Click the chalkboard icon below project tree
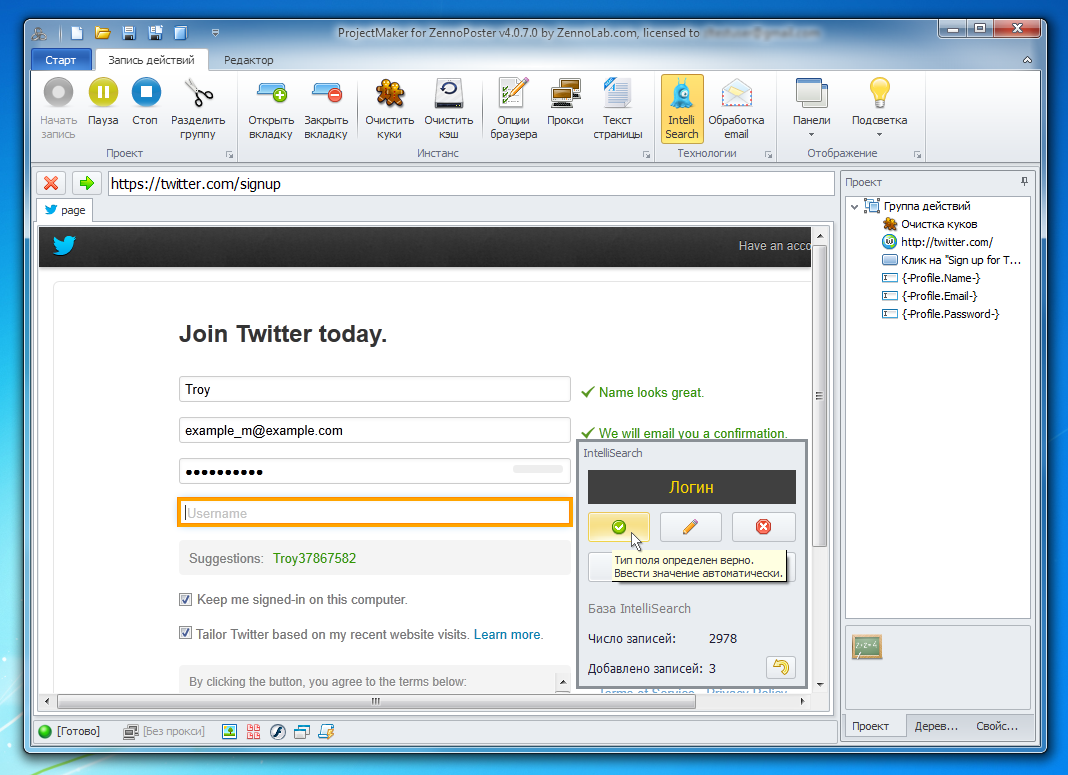Screen dimensions: 1068x775 click(x=866, y=647)
